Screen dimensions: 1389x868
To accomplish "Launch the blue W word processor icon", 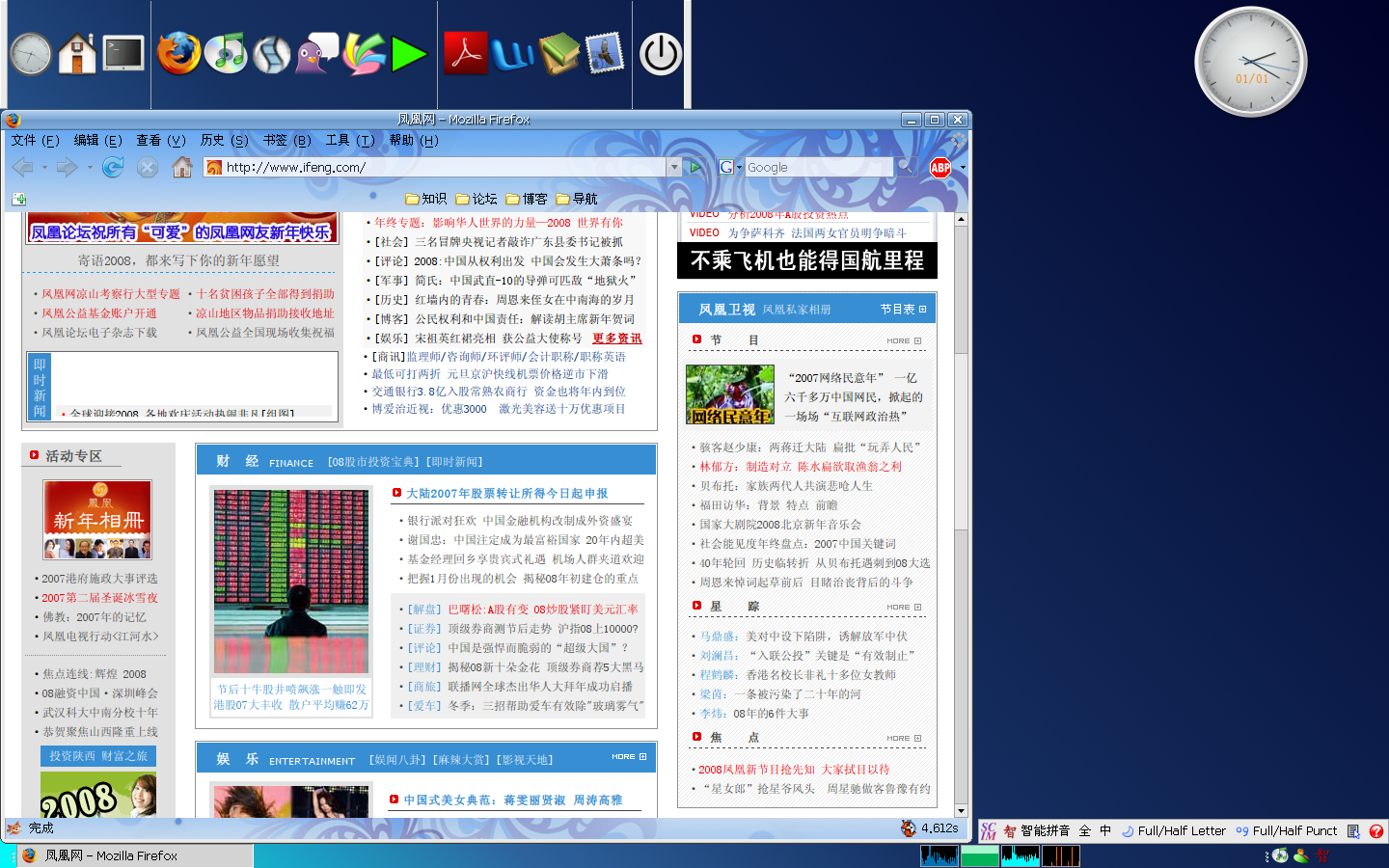I will (512, 54).
